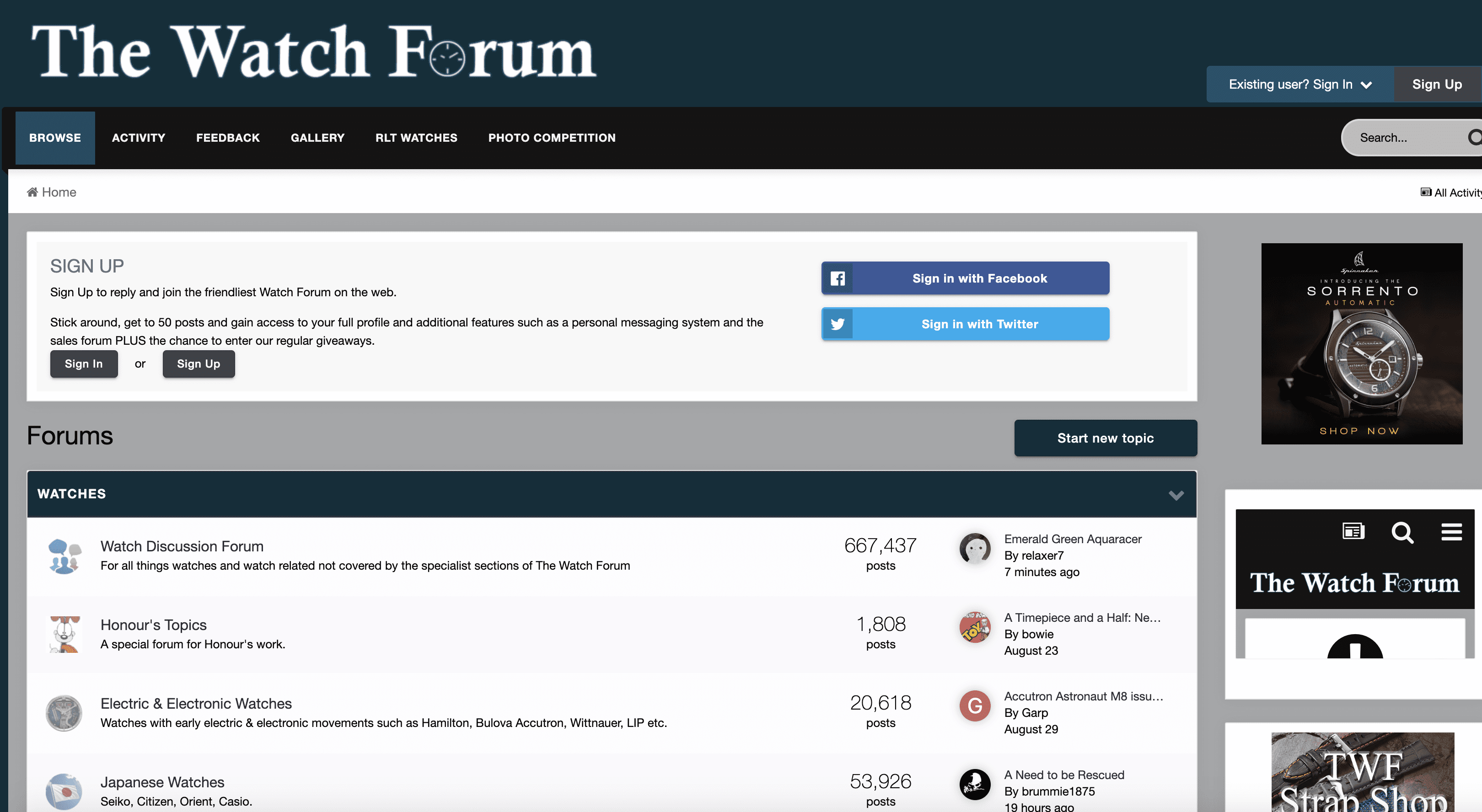Click Honour's Topics cartoon icon
Screen dimensions: 1482x812
[64, 634]
